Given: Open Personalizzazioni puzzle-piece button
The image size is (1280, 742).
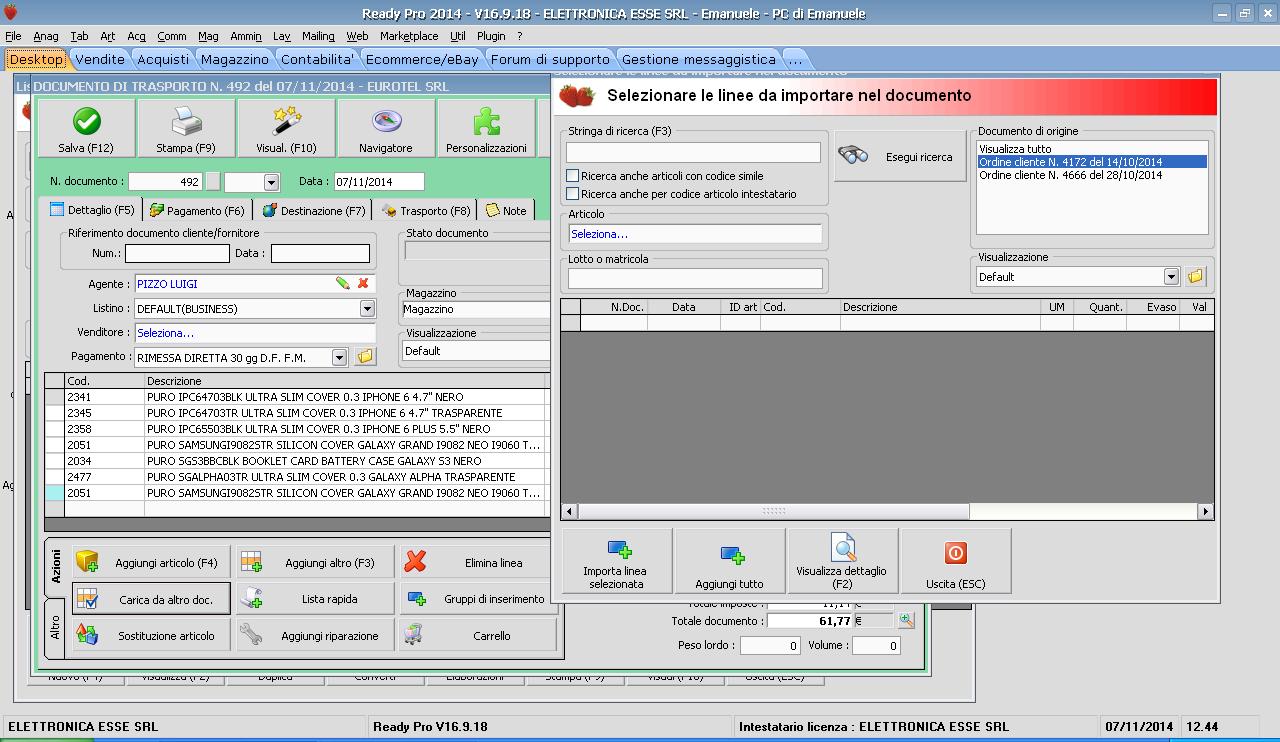Looking at the screenshot, I should coord(486,129).
